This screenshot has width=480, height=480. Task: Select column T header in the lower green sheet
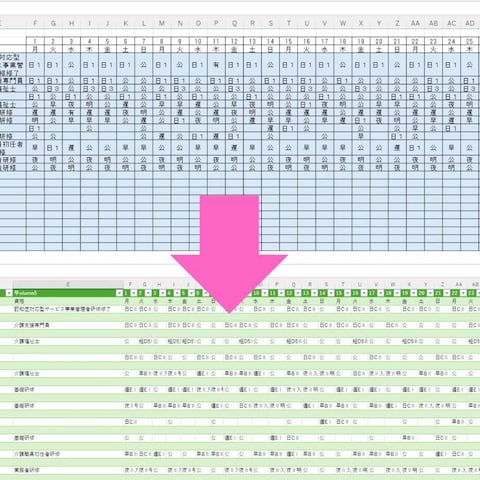pyautogui.click(x=343, y=284)
